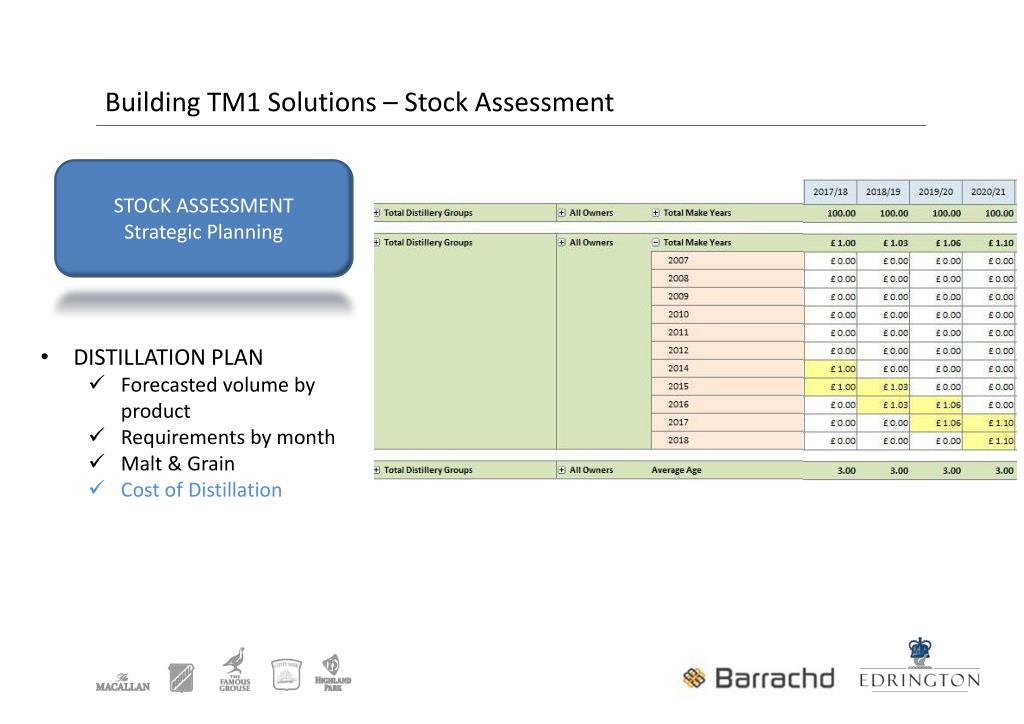1024x724 pixels.
Task: Click the 100.00 value under 2020/21
Action: (x=999, y=213)
